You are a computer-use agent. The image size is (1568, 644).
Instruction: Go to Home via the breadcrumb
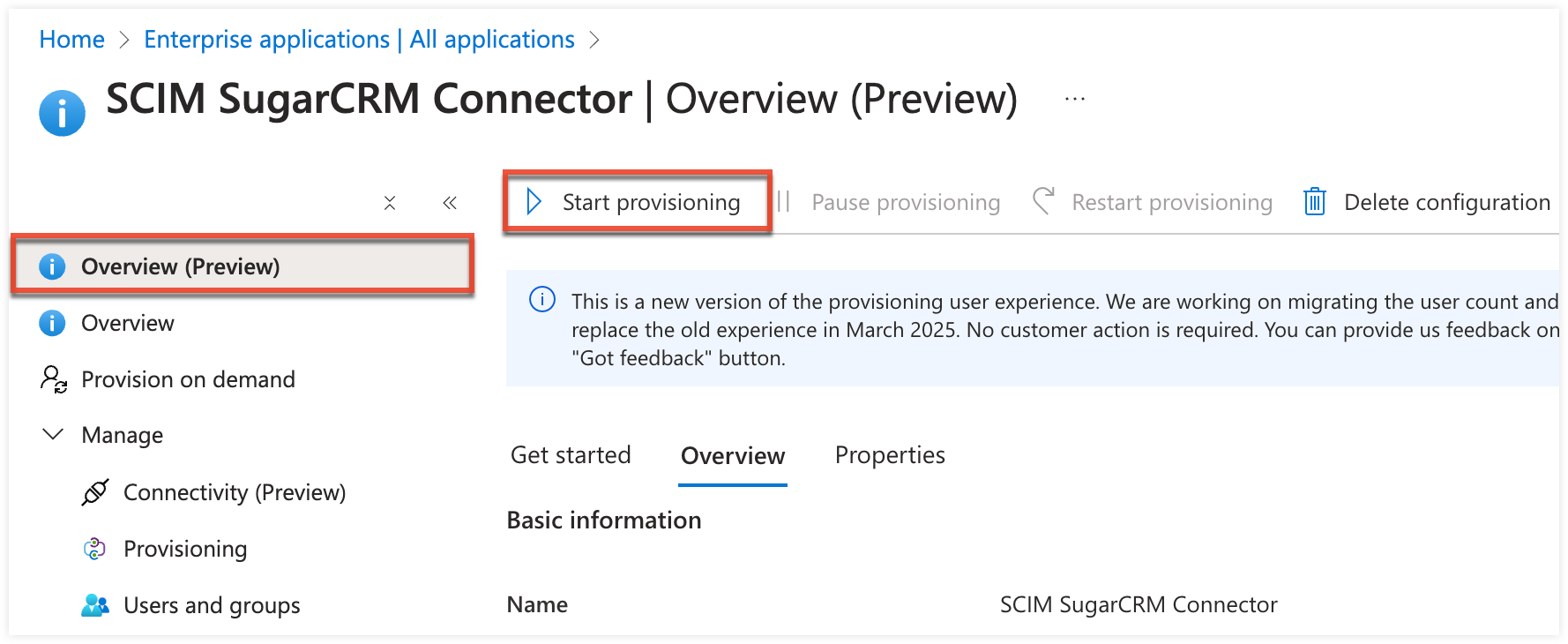71,39
